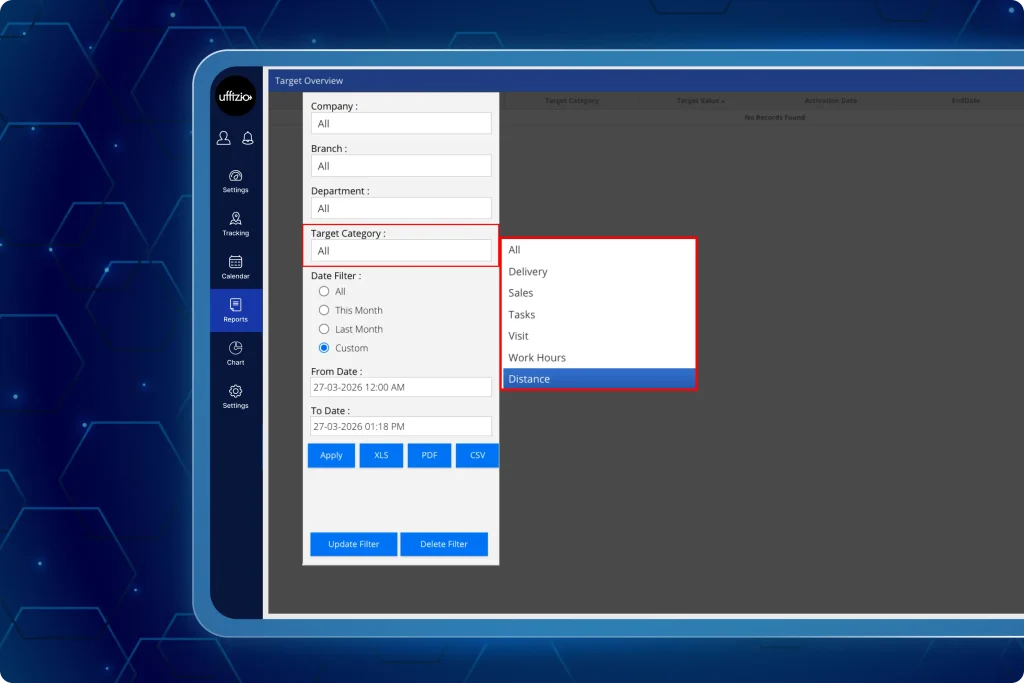Open the user profile icon in sidebar
This screenshot has width=1024, height=683.
point(224,138)
